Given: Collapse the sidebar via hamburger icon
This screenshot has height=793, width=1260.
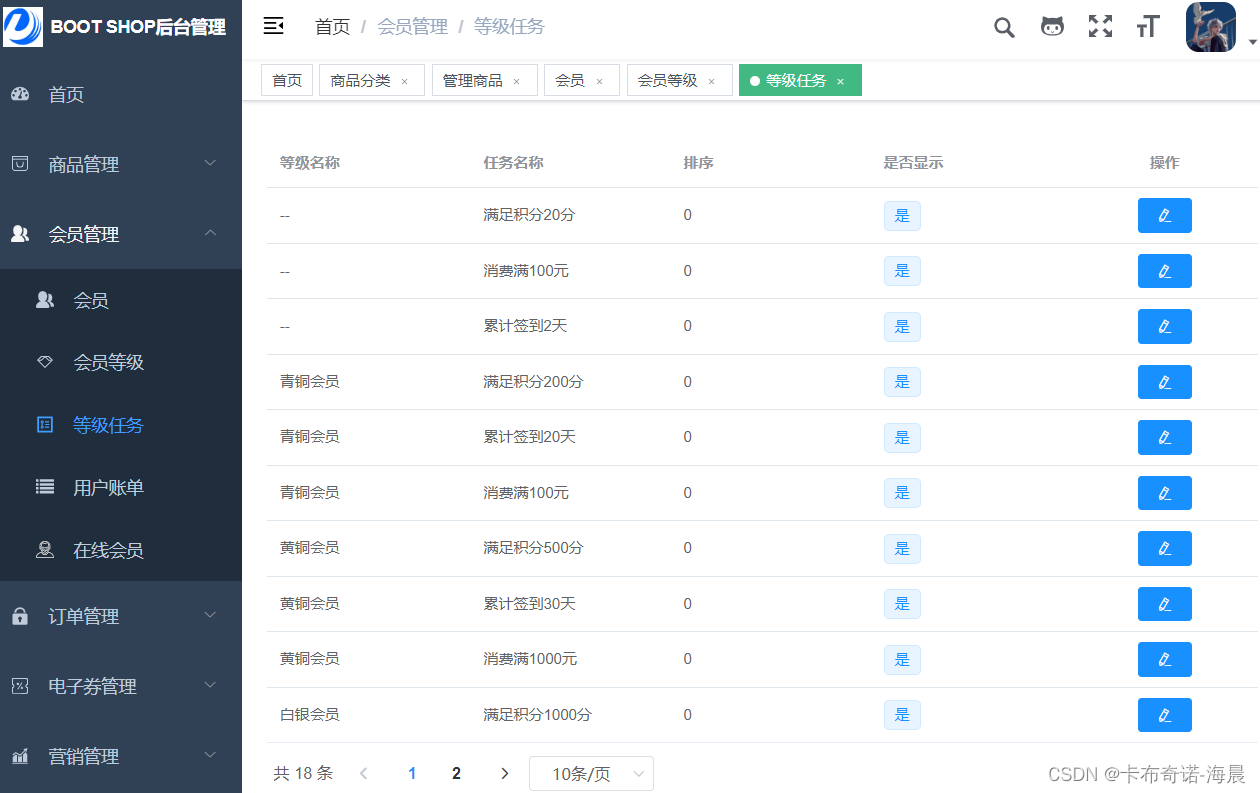Looking at the screenshot, I should click(274, 27).
